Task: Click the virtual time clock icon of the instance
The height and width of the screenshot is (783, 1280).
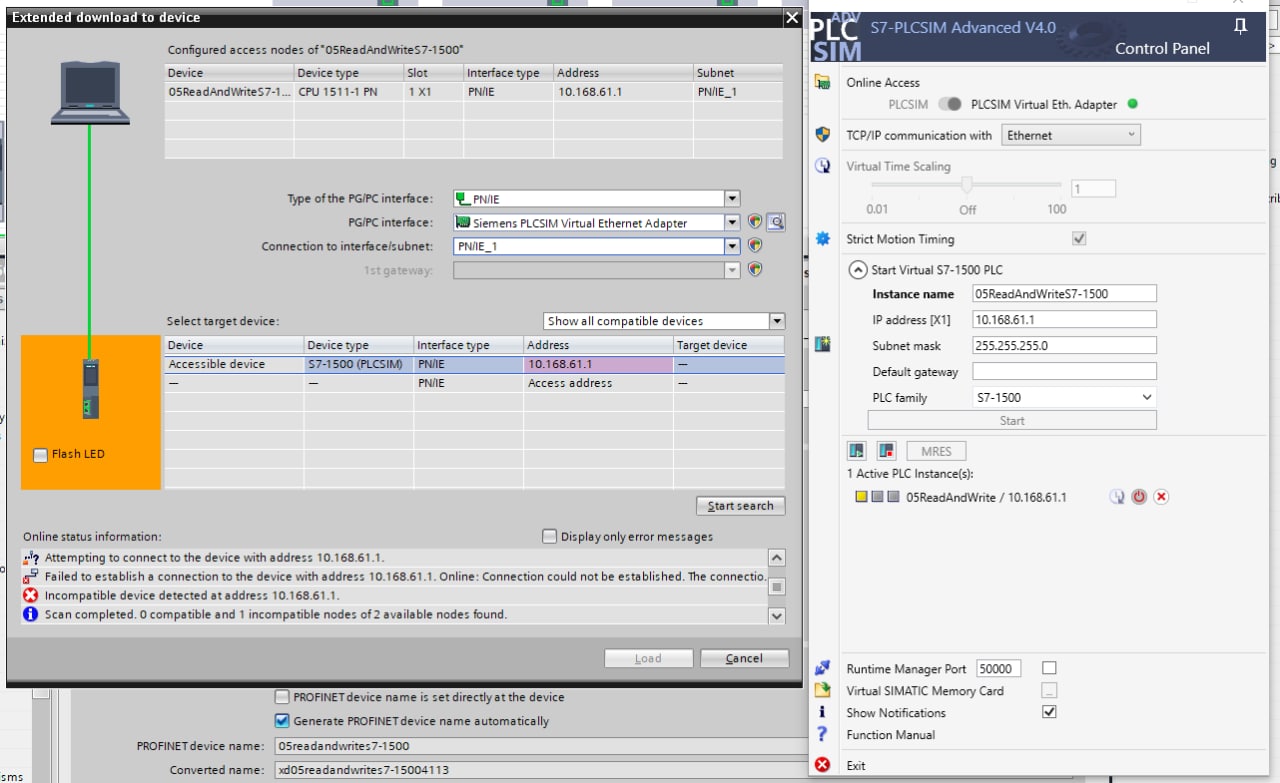Action: click(x=1117, y=497)
